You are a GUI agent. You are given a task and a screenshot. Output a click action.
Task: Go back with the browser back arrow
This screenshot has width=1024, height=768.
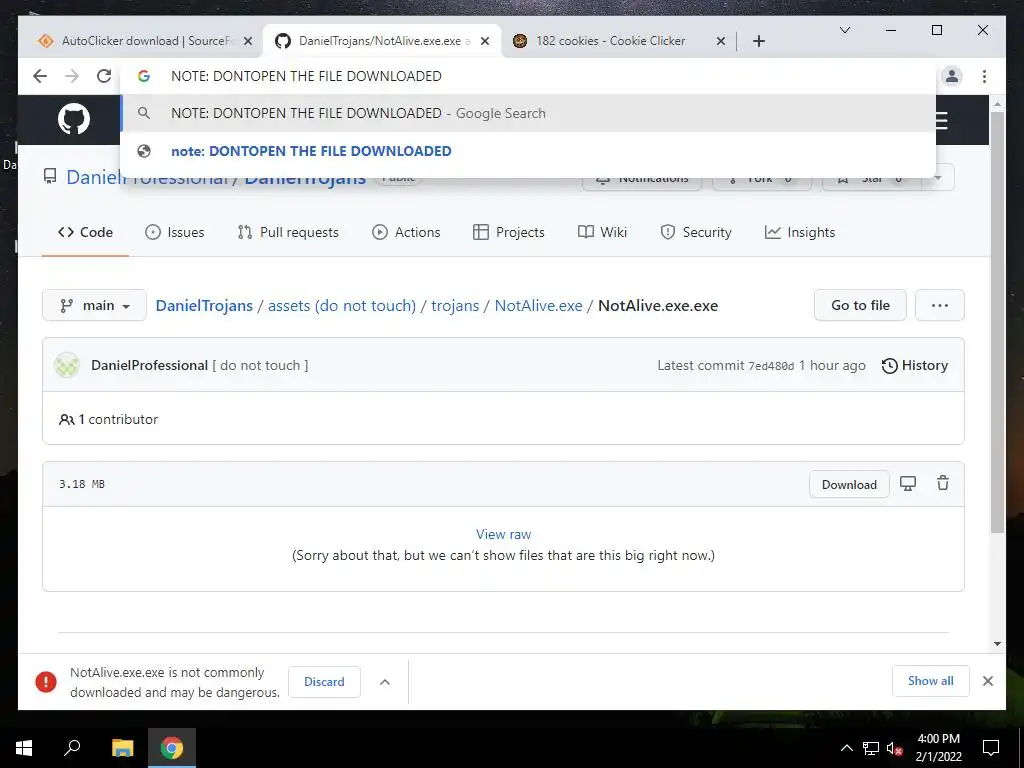pos(40,76)
